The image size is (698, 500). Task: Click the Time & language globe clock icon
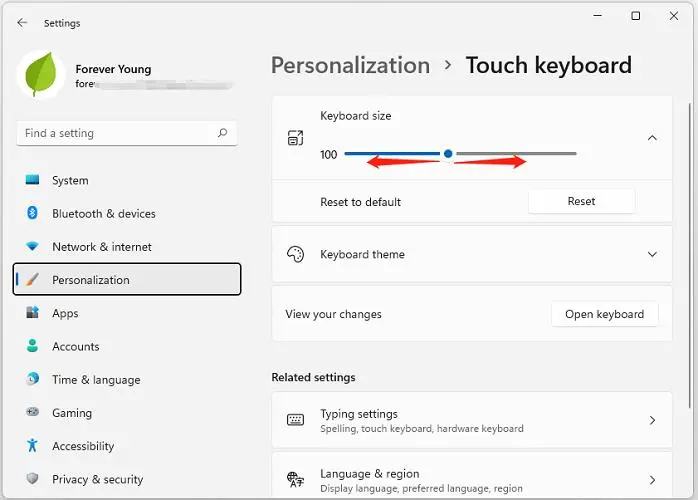click(32, 378)
